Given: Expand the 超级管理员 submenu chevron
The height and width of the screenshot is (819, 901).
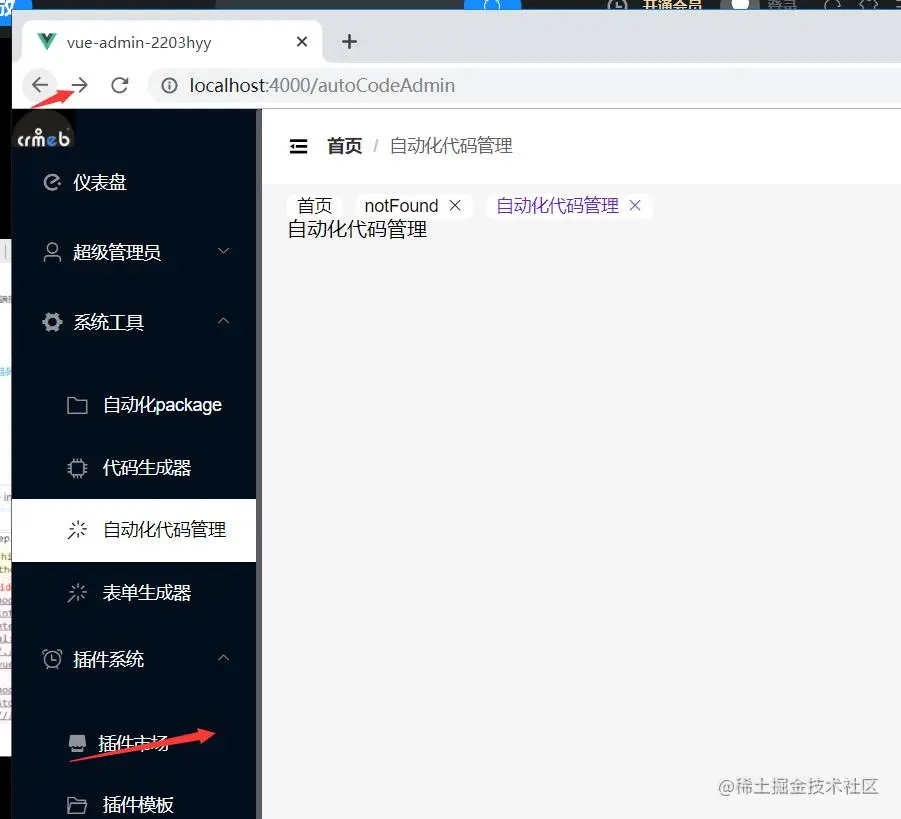Looking at the screenshot, I should tap(224, 251).
